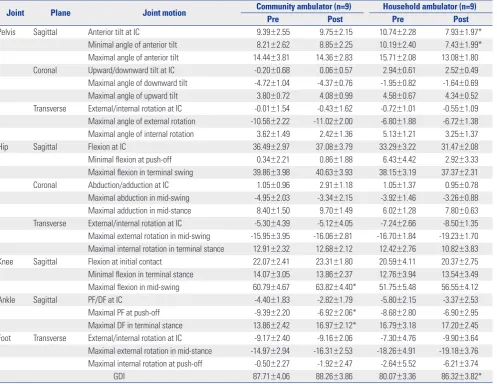Click the value 87.71±4.06
The image size is (497, 384).
[x=271, y=376]
